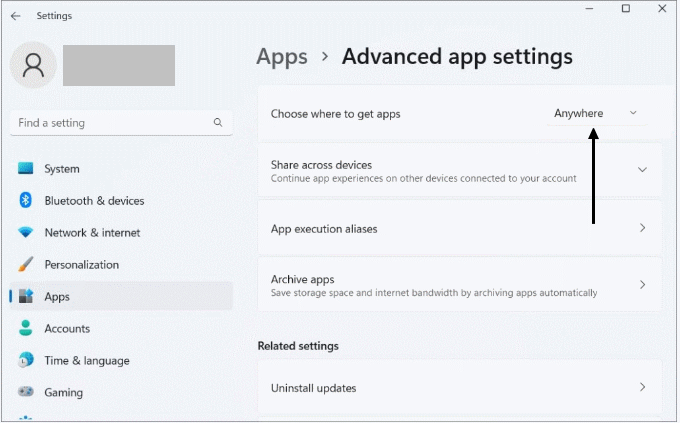Select the System monitor icon
Viewport: 680px width, 423px height.
coord(26,169)
